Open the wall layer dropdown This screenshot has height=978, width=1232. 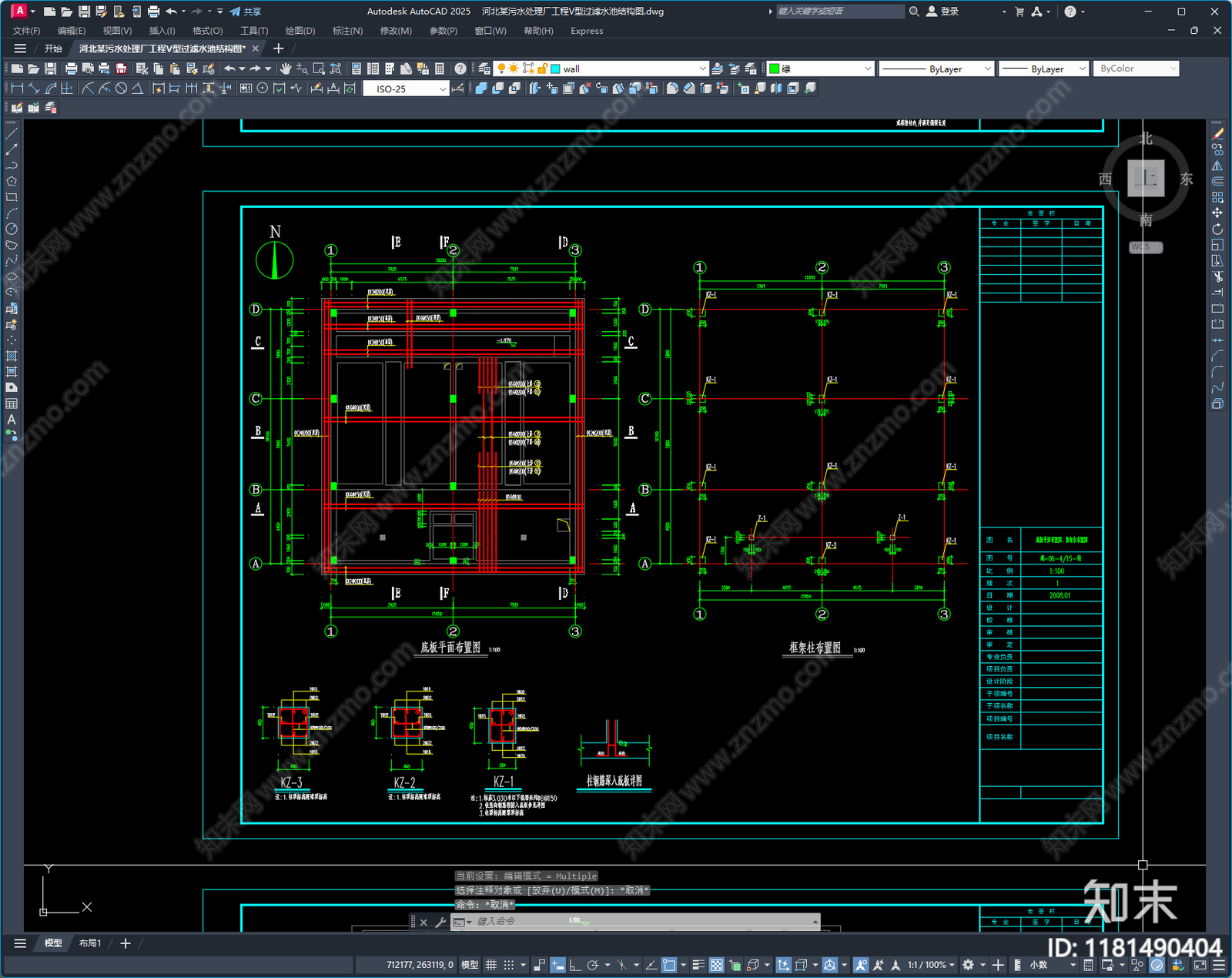[702, 69]
